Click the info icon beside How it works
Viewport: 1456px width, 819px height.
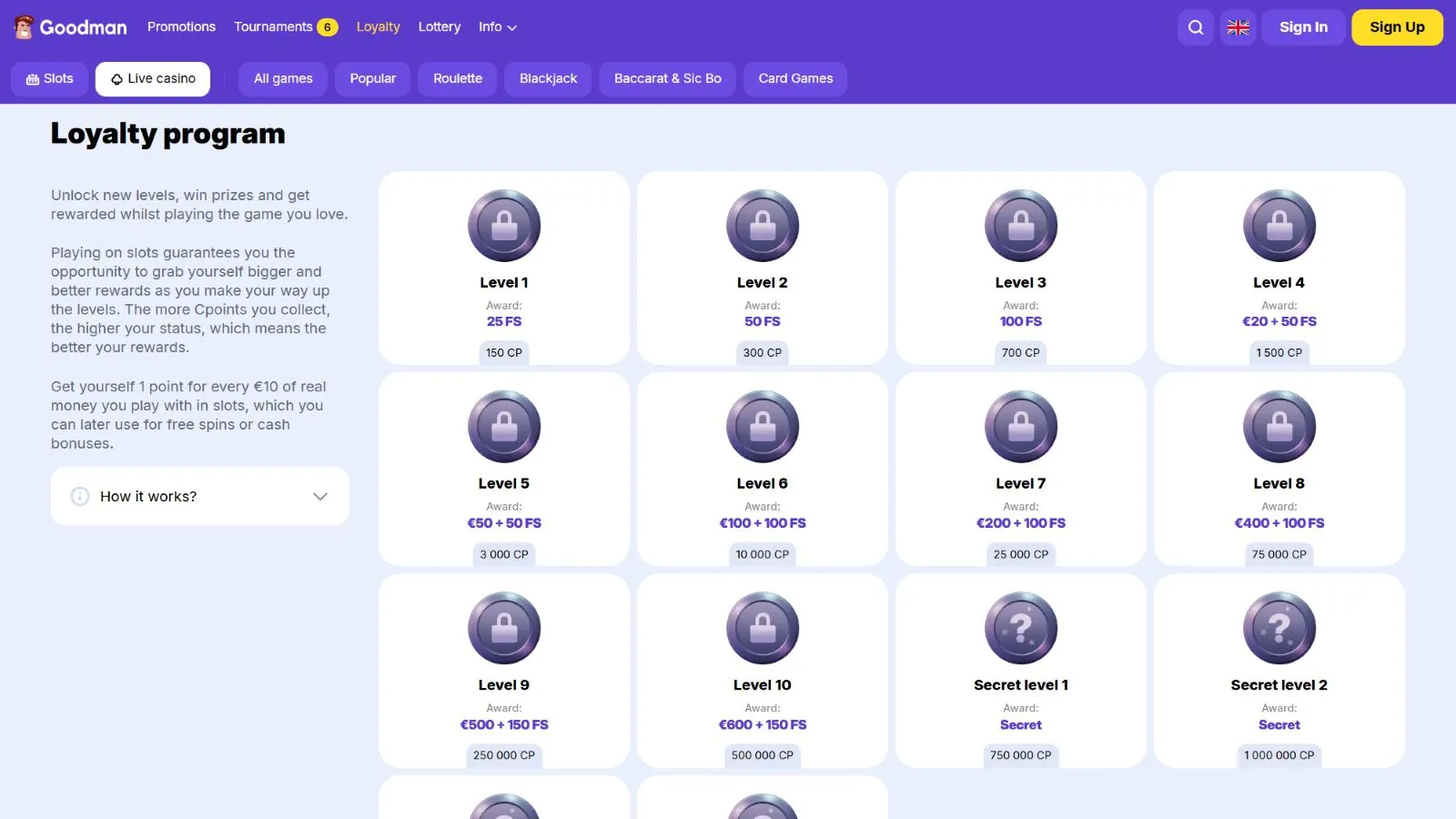[80, 496]
